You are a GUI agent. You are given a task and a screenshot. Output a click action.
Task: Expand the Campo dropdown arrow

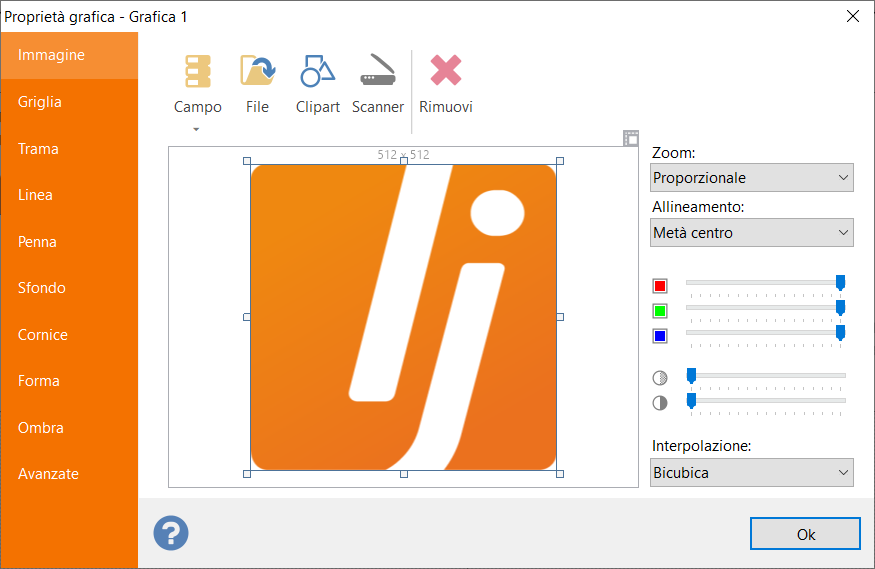click(196, 129)
